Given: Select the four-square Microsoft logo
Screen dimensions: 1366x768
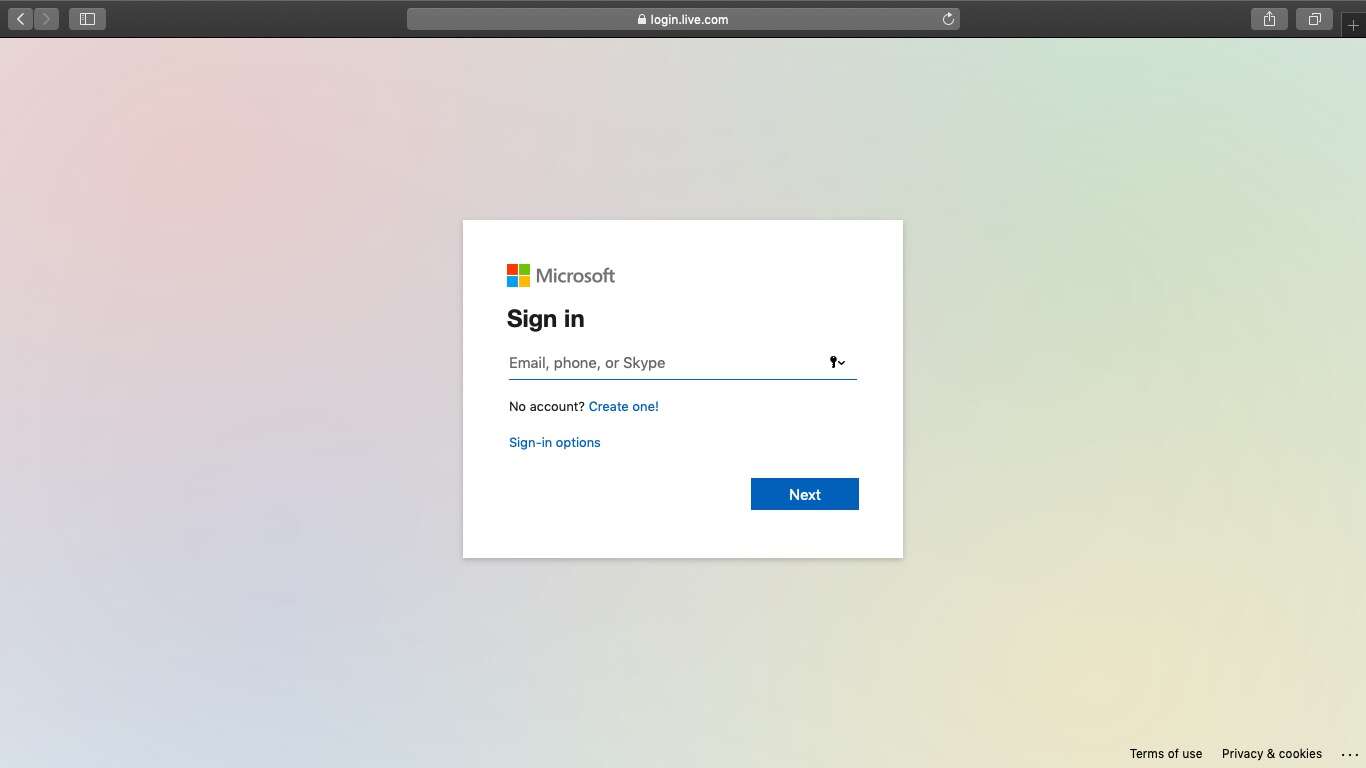Looking at the screenshot, I should (x=516, y=274).
